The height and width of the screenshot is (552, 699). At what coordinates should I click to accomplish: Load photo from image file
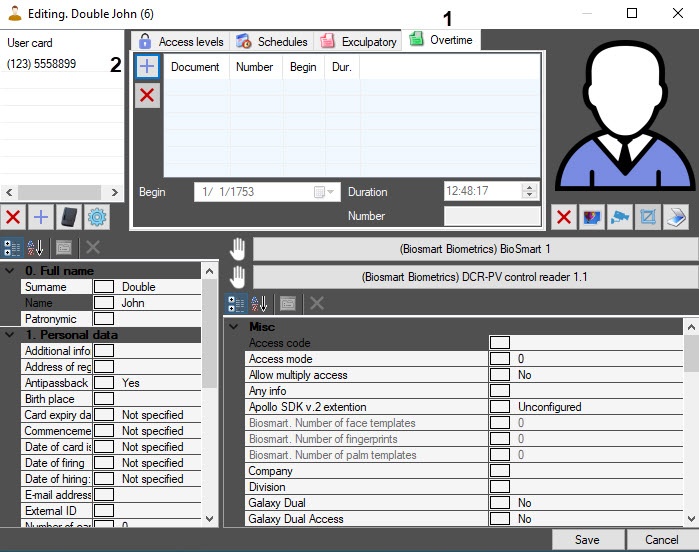pos(592,218)
